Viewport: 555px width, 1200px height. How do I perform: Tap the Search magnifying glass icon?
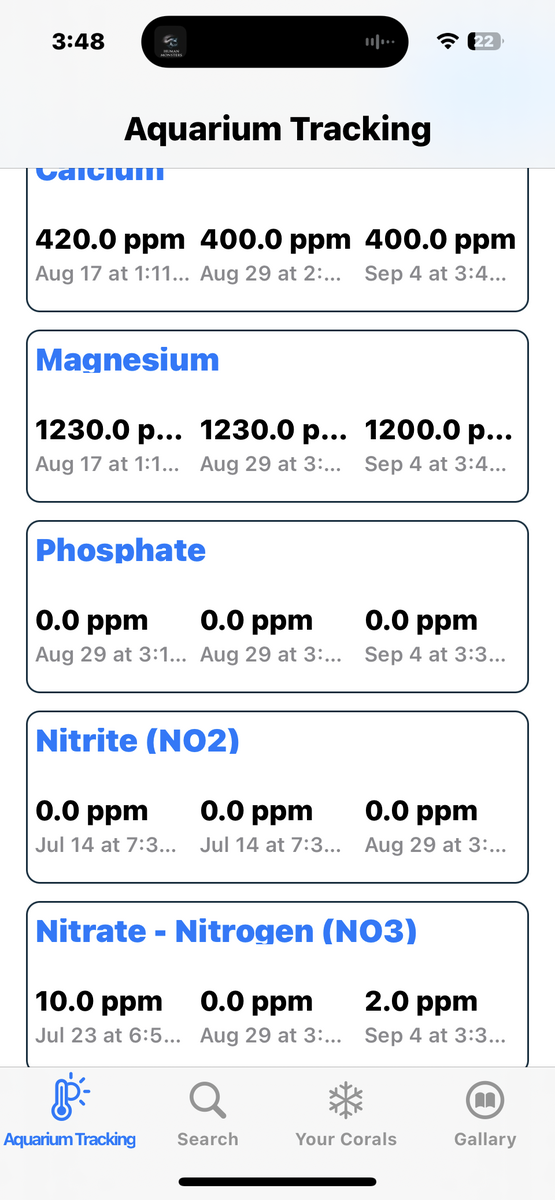click(x=208, y=1101)
